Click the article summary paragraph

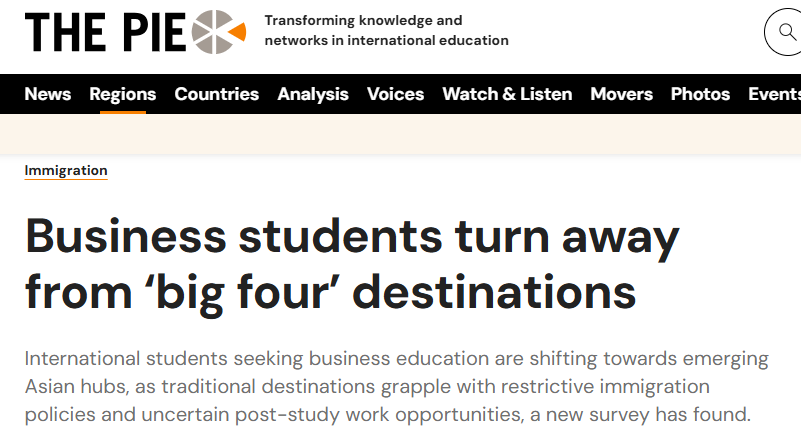(x=396, y=386)
